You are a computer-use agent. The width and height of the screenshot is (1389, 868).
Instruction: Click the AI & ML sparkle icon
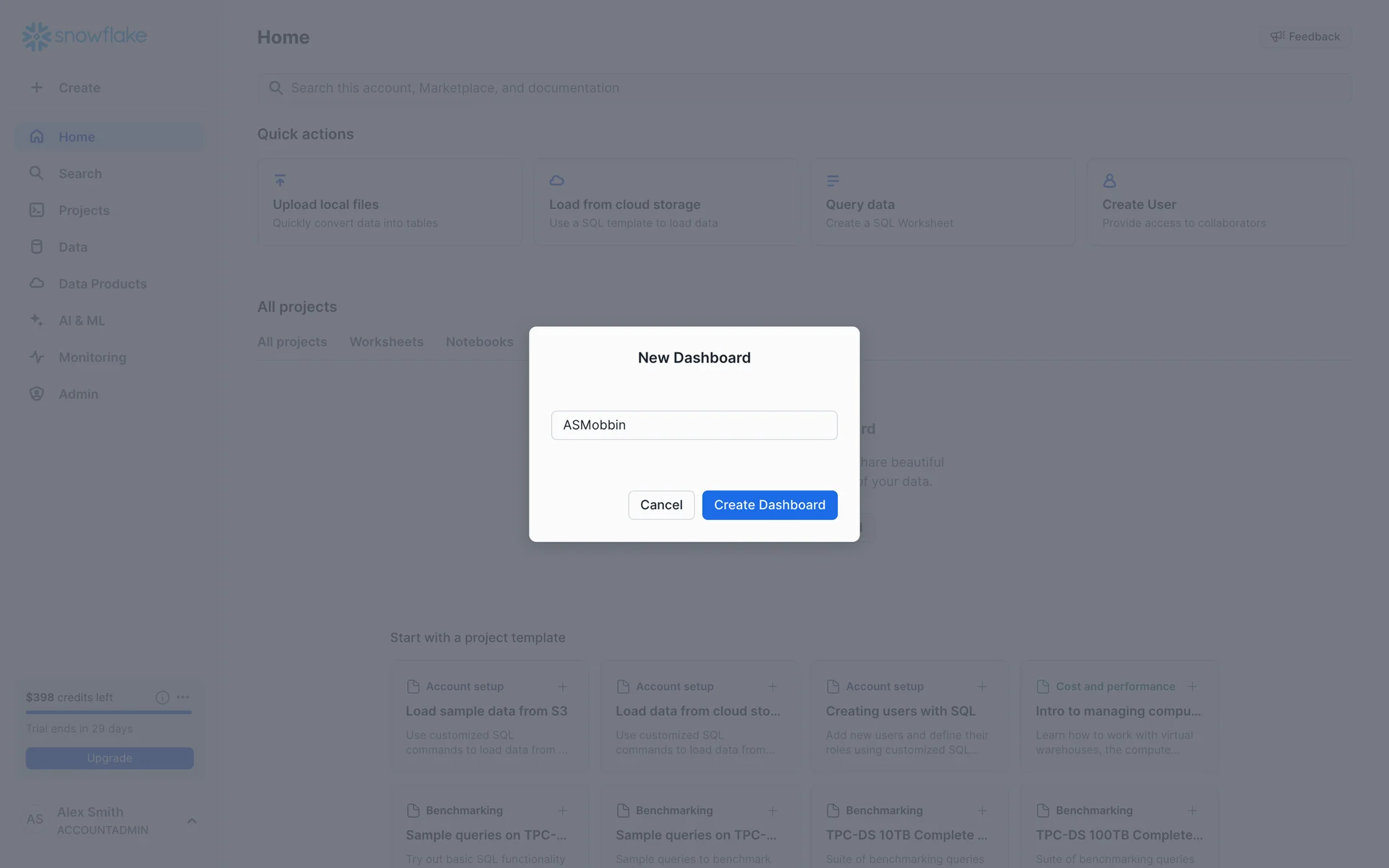[x=36, y=320]
